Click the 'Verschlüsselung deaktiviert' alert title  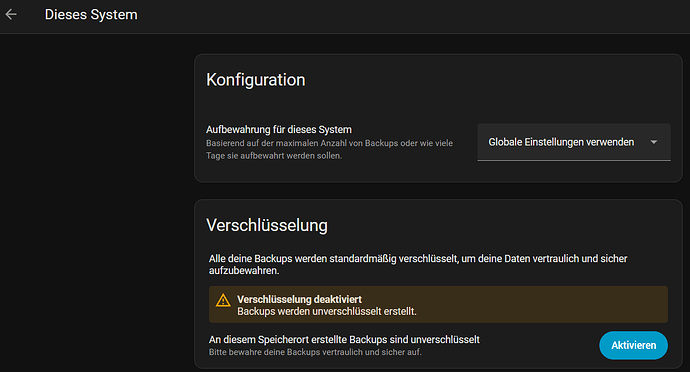(x=299, y=299)
